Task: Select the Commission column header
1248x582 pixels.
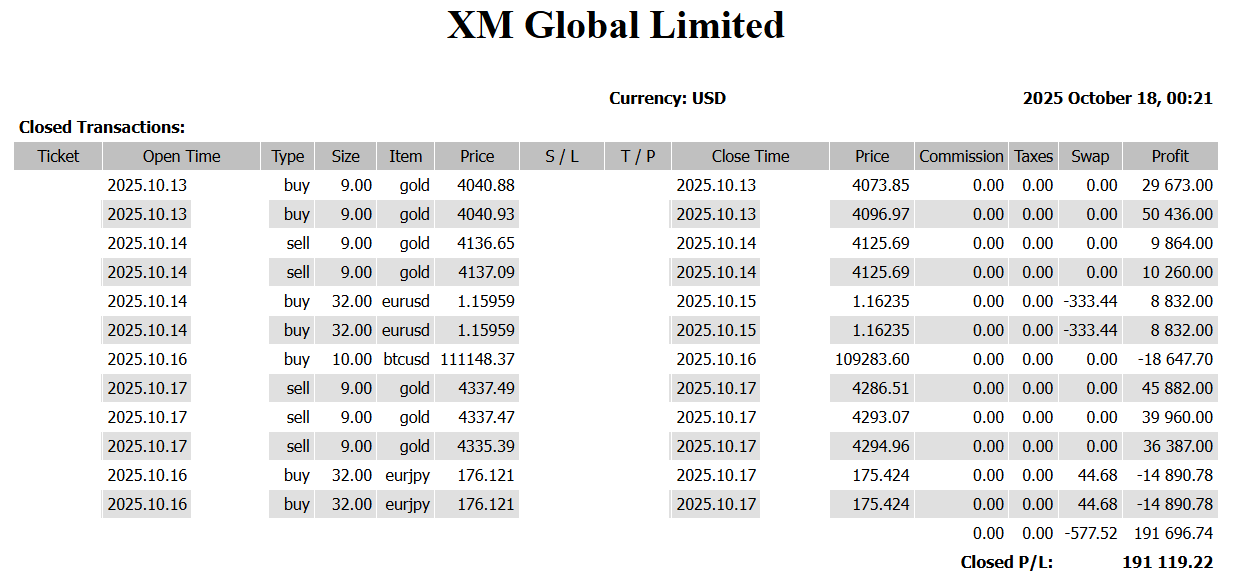Action: pos(961,156)
